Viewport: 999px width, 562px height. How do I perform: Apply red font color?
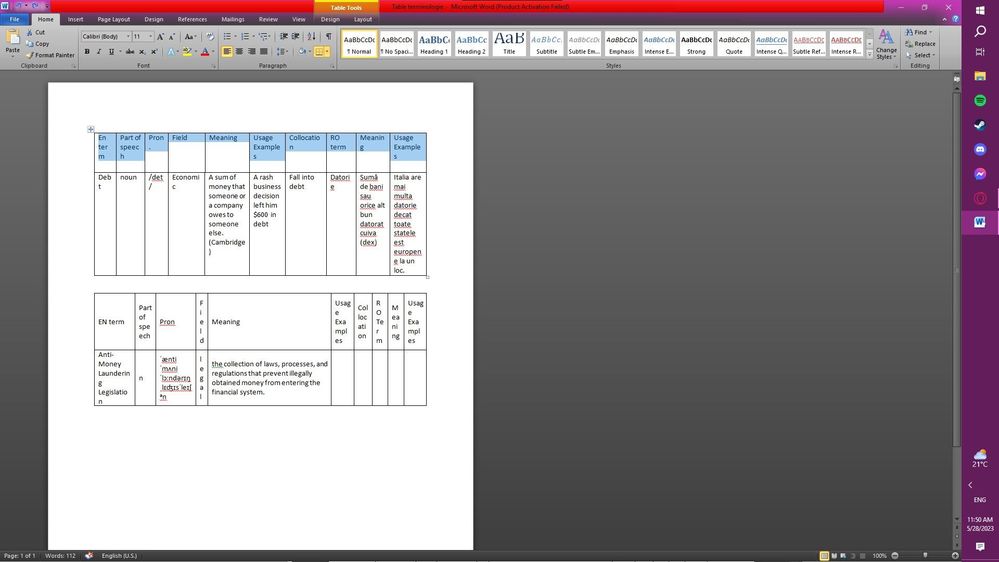pyautogui.click(x=205, y=52)
